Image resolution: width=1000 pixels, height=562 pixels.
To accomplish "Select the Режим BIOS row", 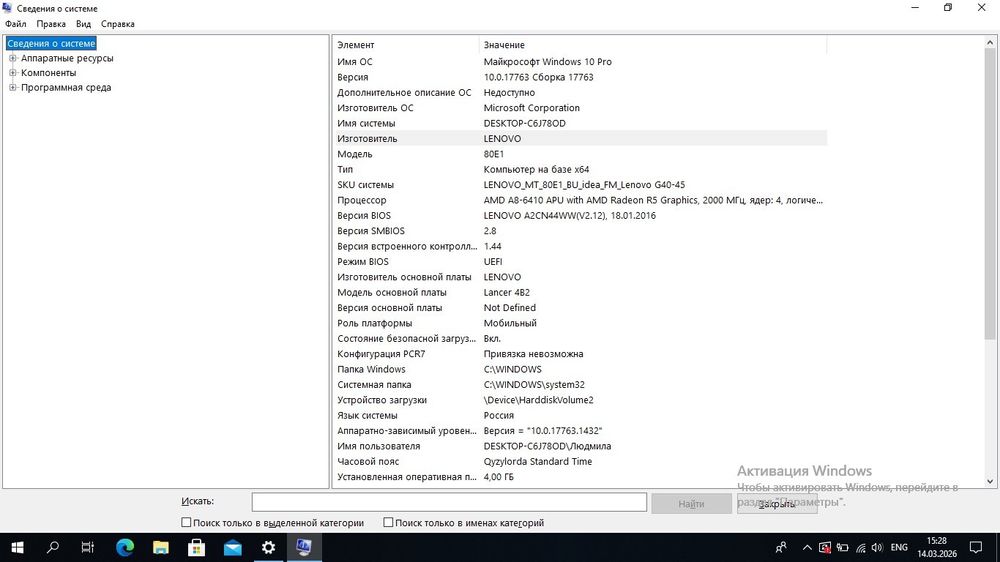I will 580,262.
